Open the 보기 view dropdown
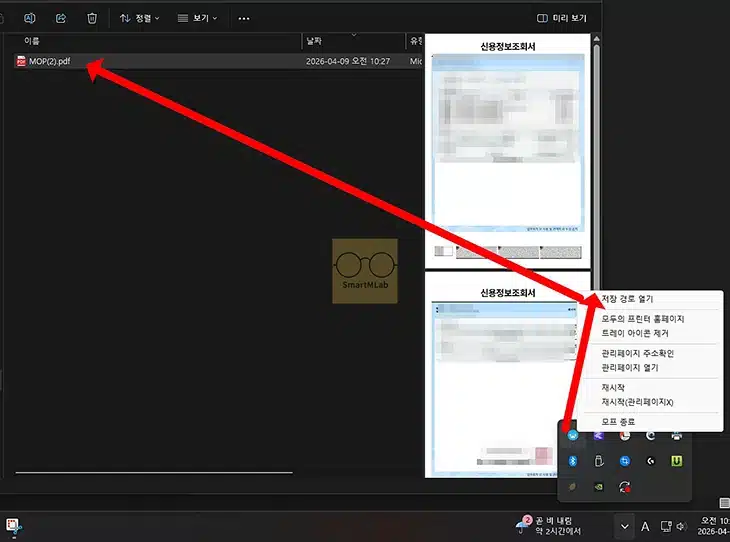 (x=197, y=18)
